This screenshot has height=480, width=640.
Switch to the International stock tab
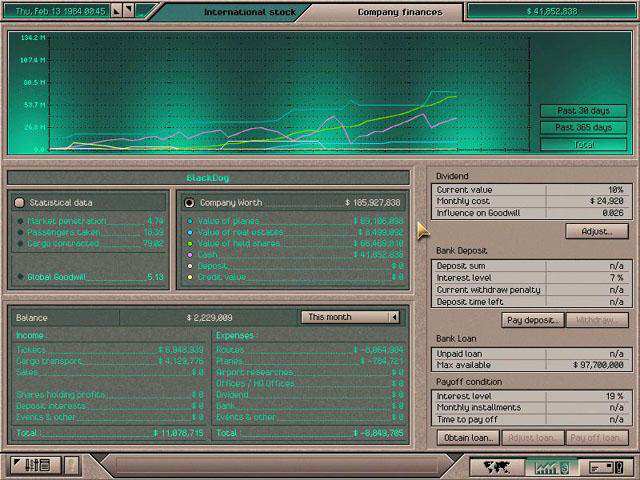click(x=249, y=12)
